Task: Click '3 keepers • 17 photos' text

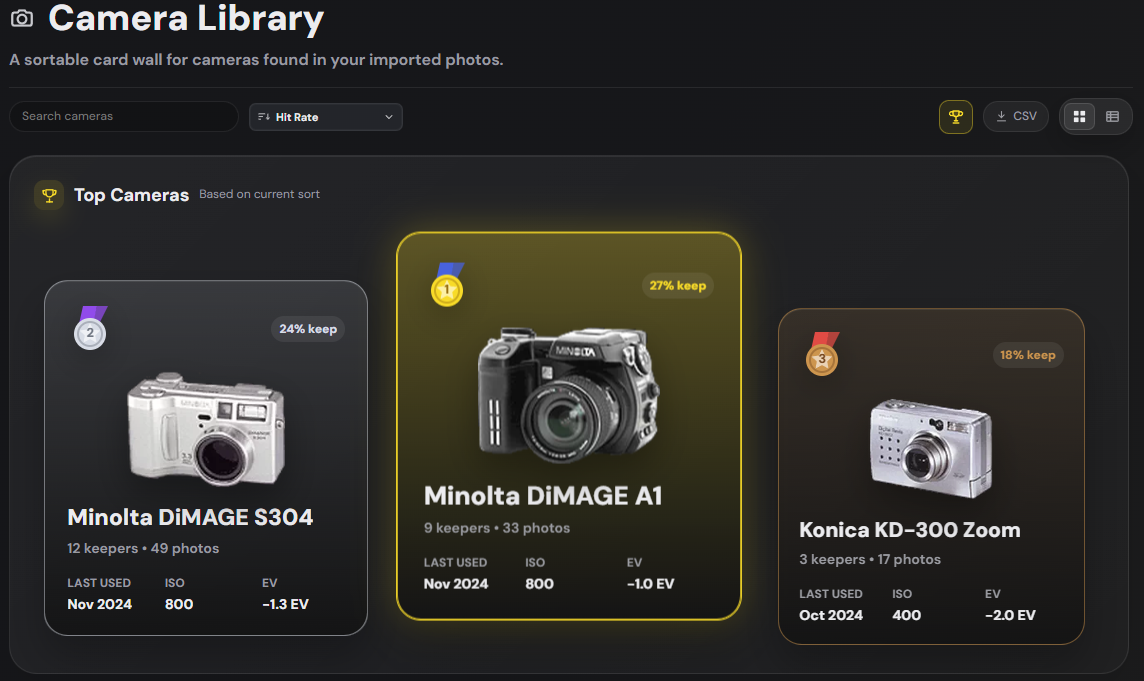Action: 870,559
